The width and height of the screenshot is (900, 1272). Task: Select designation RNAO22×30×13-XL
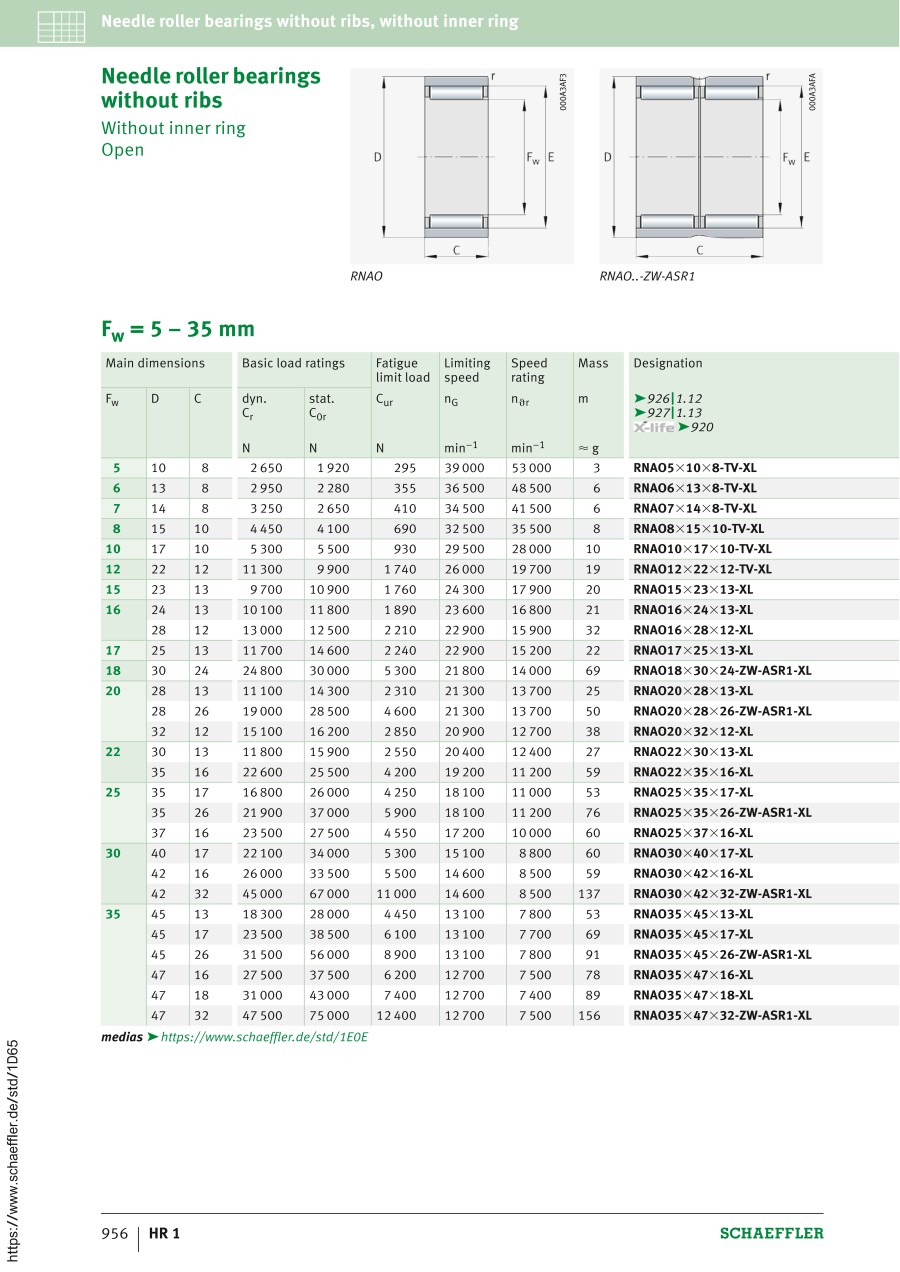[693, 752]
